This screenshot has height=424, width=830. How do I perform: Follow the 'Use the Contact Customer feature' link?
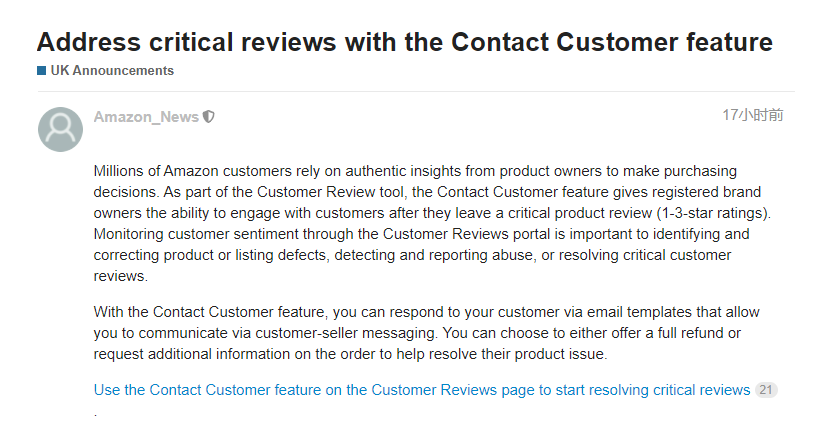(x=421, y=390)
